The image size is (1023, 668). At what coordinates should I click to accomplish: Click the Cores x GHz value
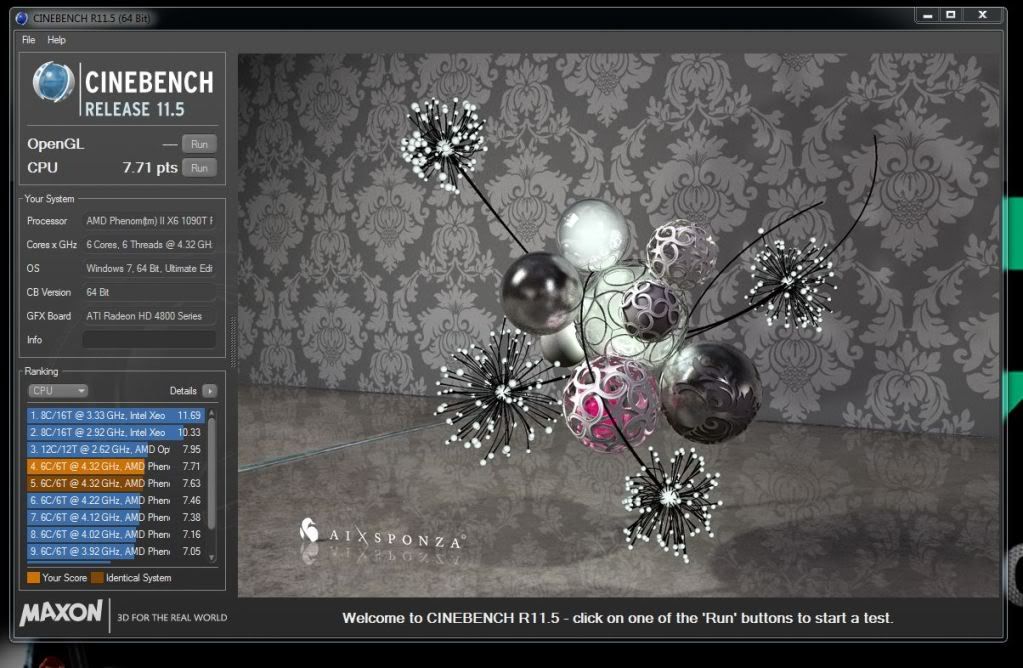pos(149,245)
